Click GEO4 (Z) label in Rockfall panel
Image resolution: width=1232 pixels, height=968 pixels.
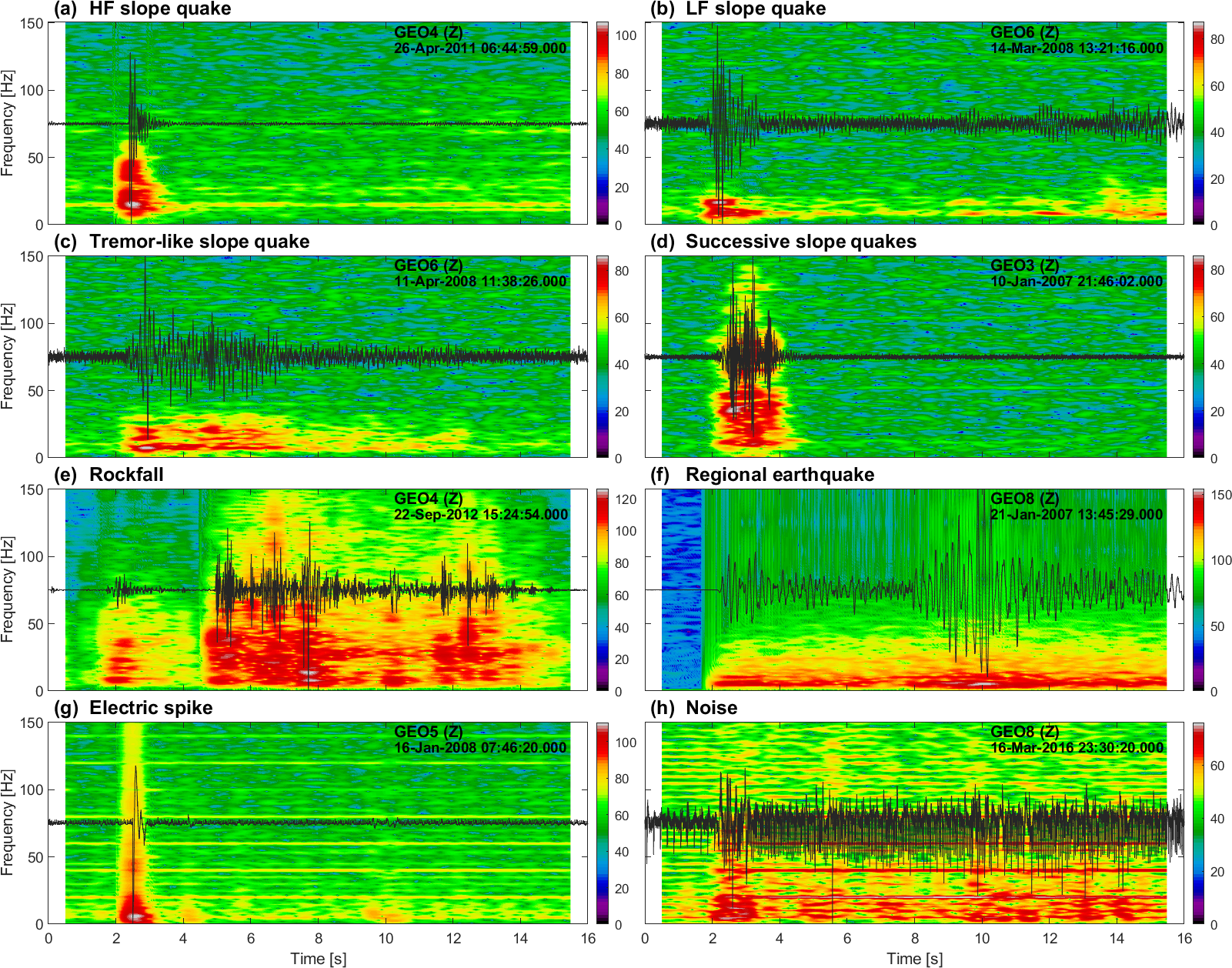tap(428, 499)
